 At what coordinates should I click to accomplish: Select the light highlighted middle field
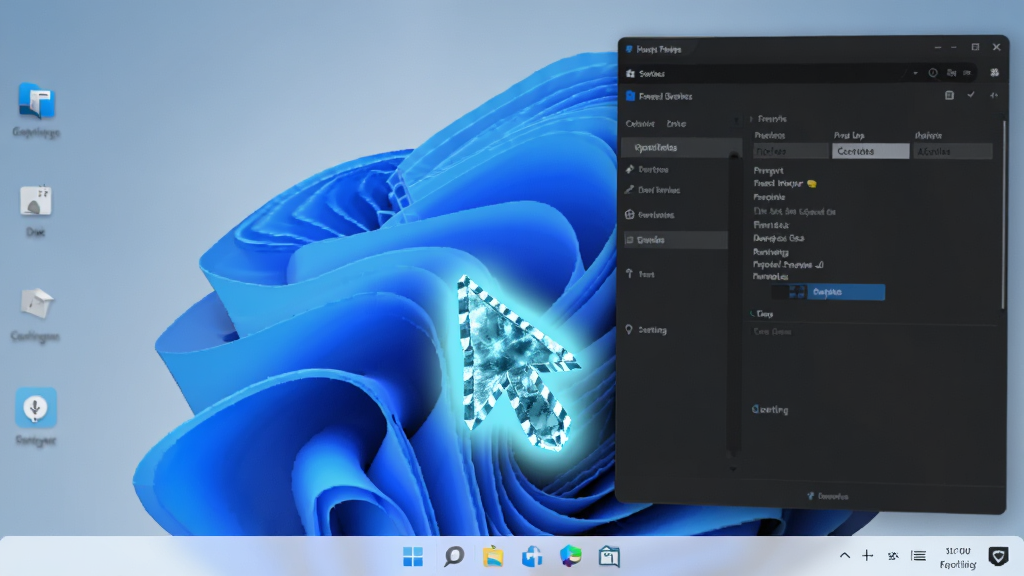click(871, 152)
